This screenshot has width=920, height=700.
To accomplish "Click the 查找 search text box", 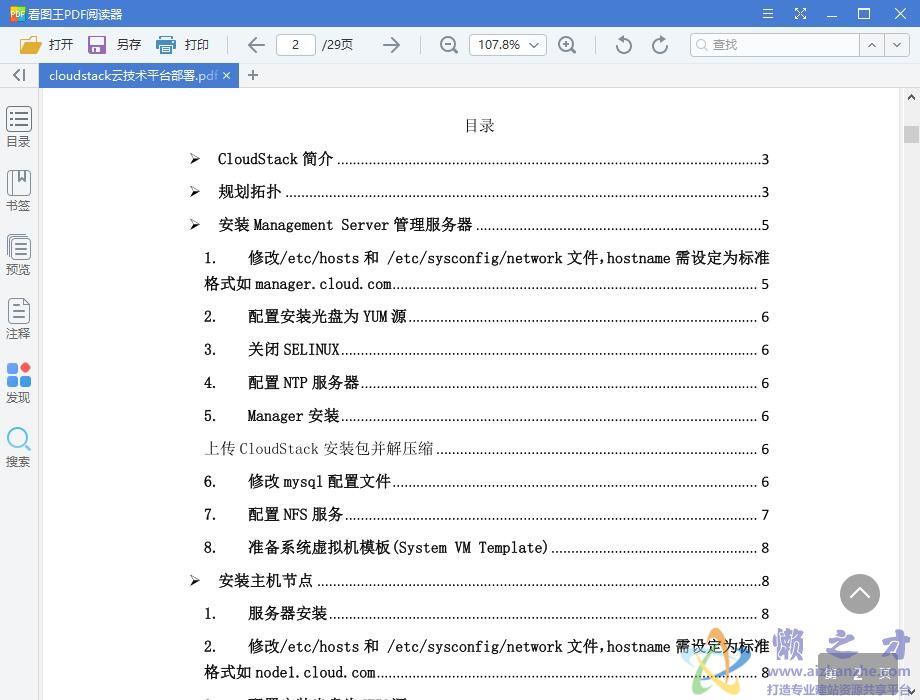I will point(775,45).
